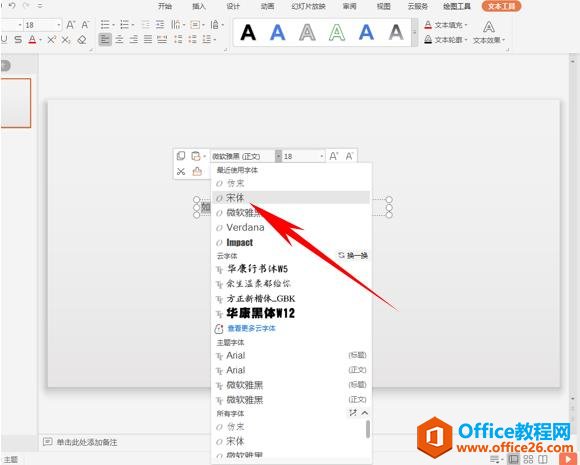Image resolution: width=580 pixels, height=465 pixels.
Task: Apply the numbered list icon in ribbon
Action: pyautogui.click(x=125, y=25)
